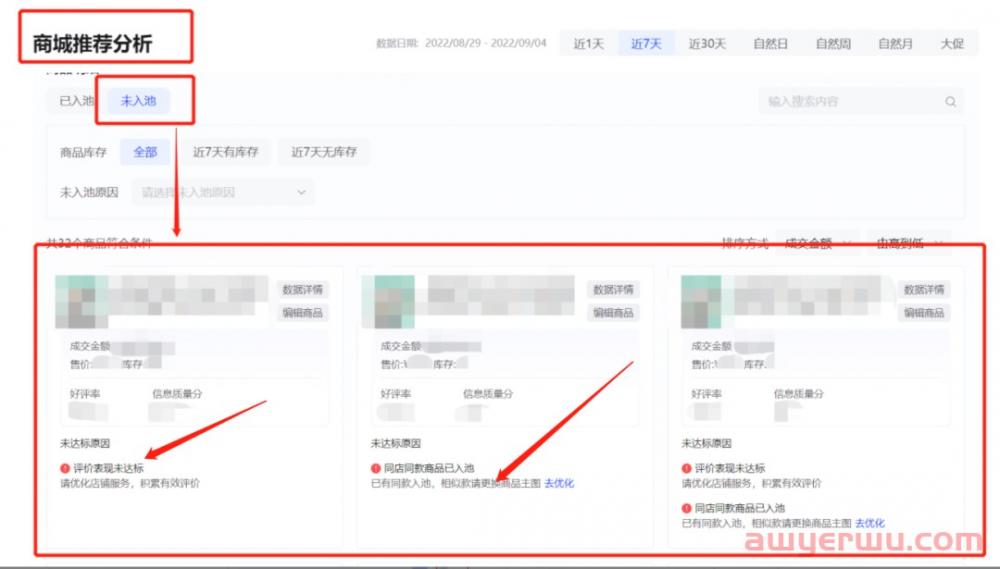Select the 近30天 date range tab
The width and height of the screenshot is (1000, 569).
coord(707,44)
